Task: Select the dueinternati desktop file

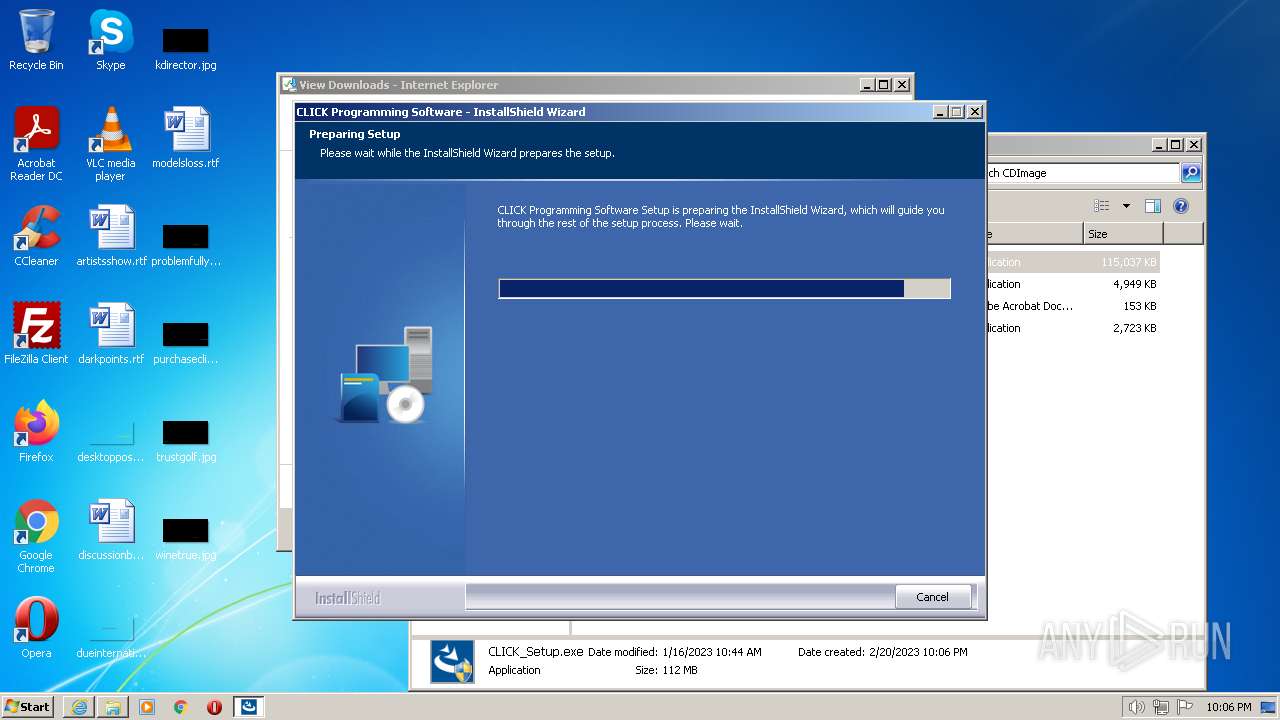Action: pos(110,636)
